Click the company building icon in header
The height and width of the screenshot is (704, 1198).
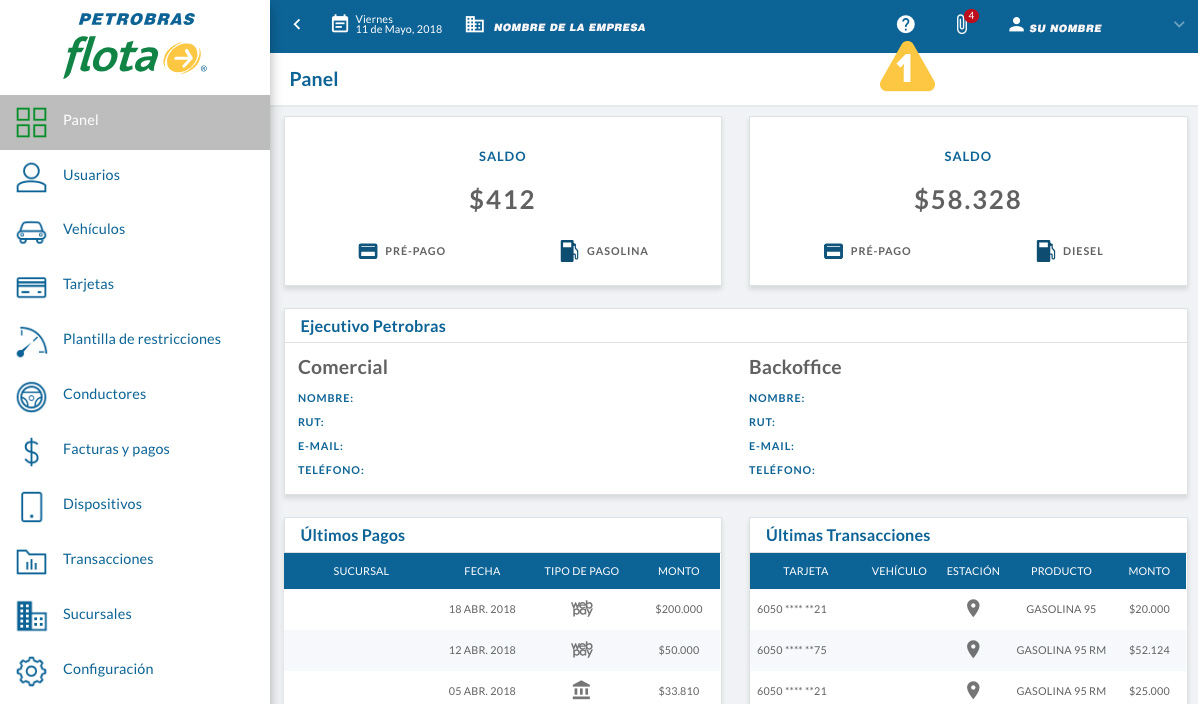pos(474,24)
